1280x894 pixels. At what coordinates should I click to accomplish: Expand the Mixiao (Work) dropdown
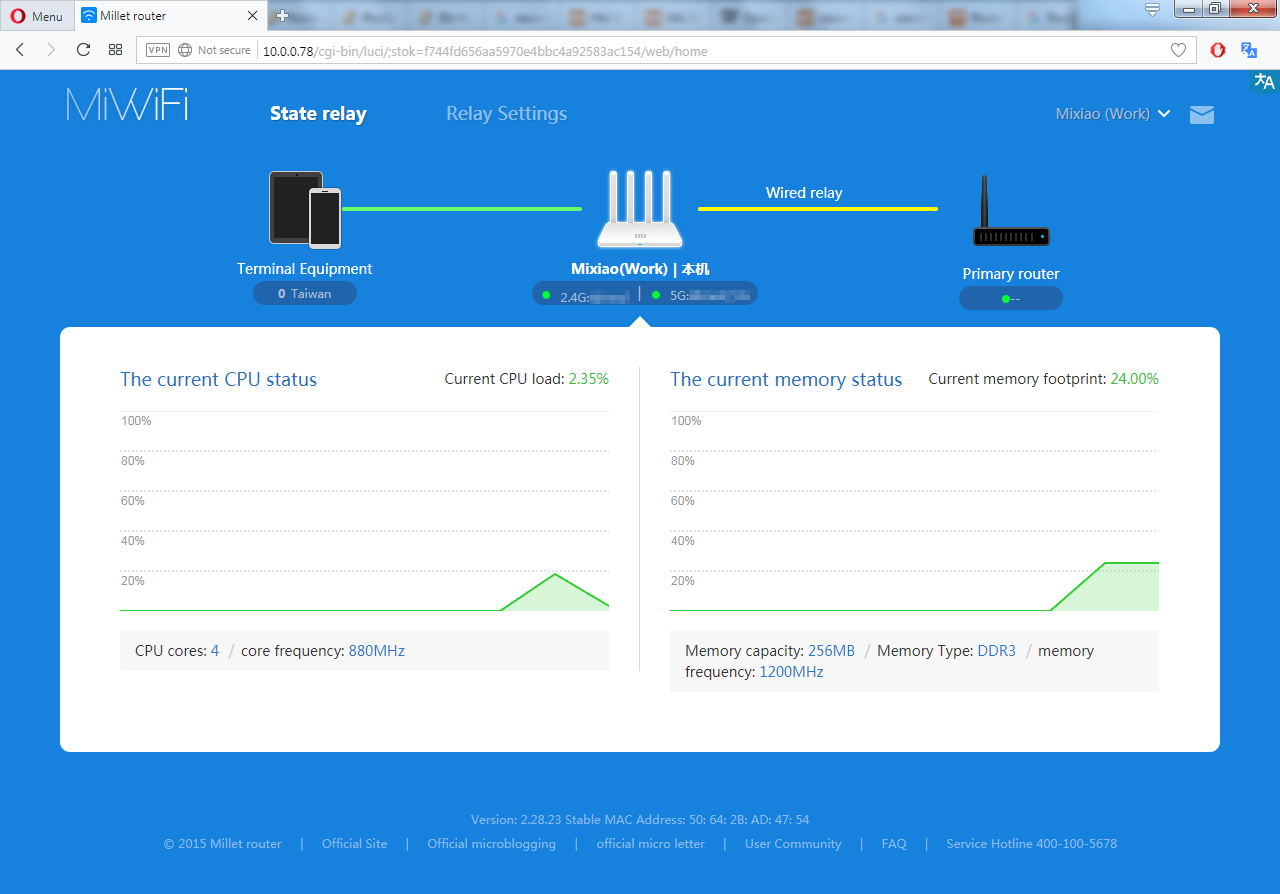pos(1113,114)
